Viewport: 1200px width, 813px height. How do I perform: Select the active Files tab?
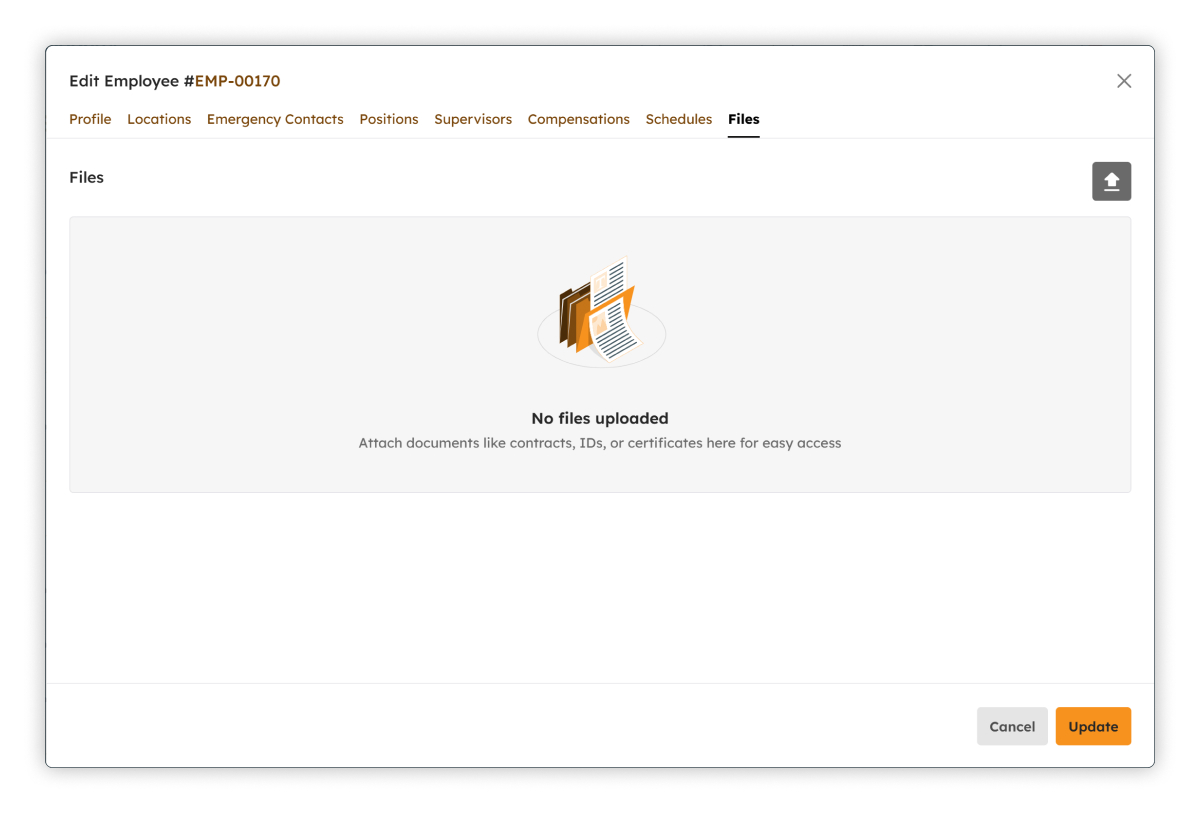point(744,119)
